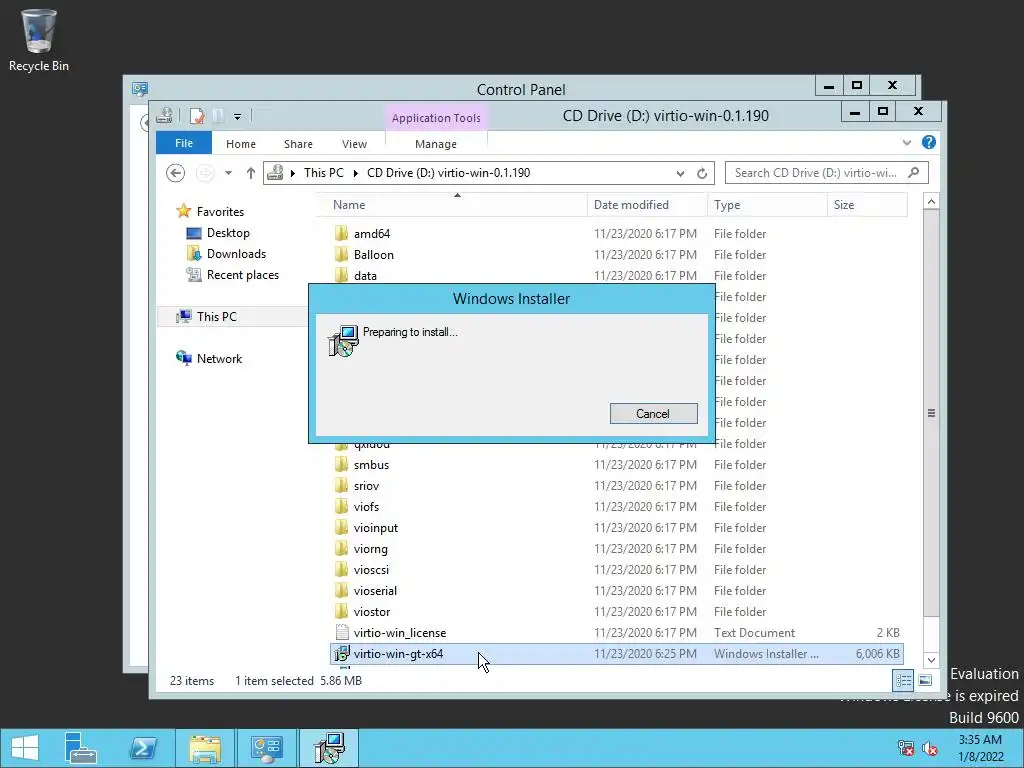The image size is (1024, 768).
Task: Click the muted volume tray icon
Action: click(929, 748)
